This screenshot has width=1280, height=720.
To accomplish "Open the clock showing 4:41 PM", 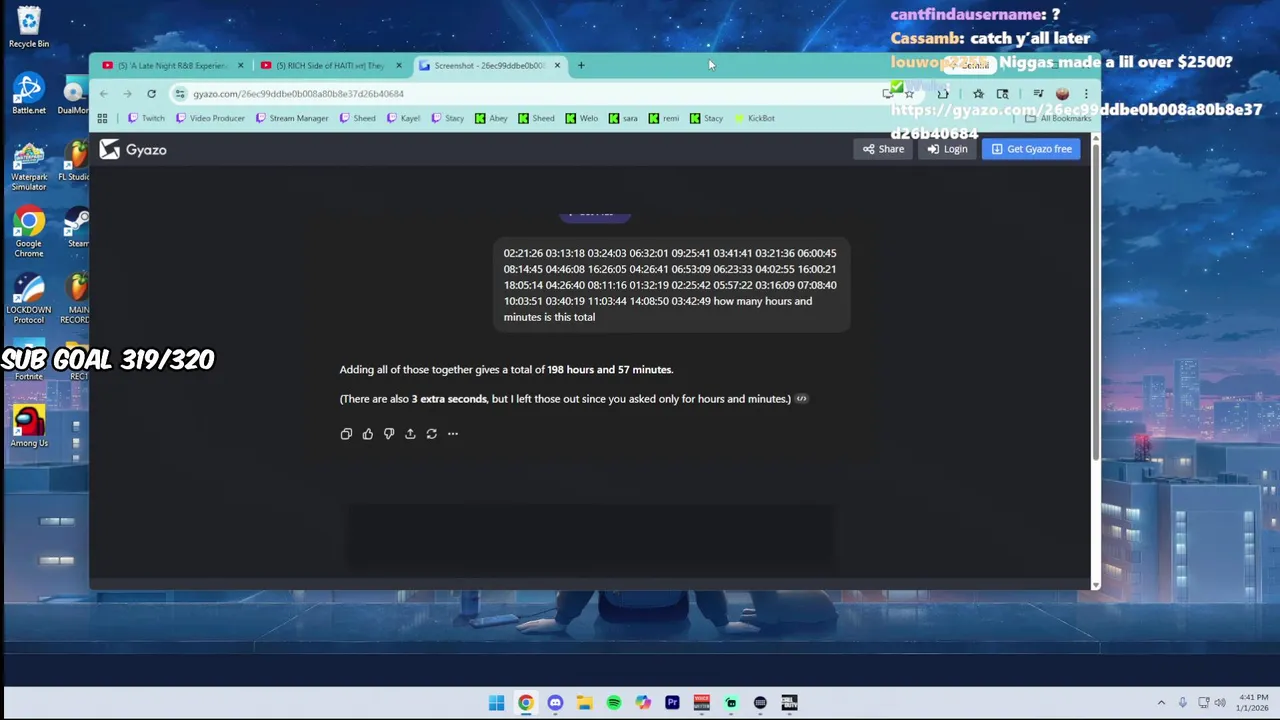I will coord(1253,703).
